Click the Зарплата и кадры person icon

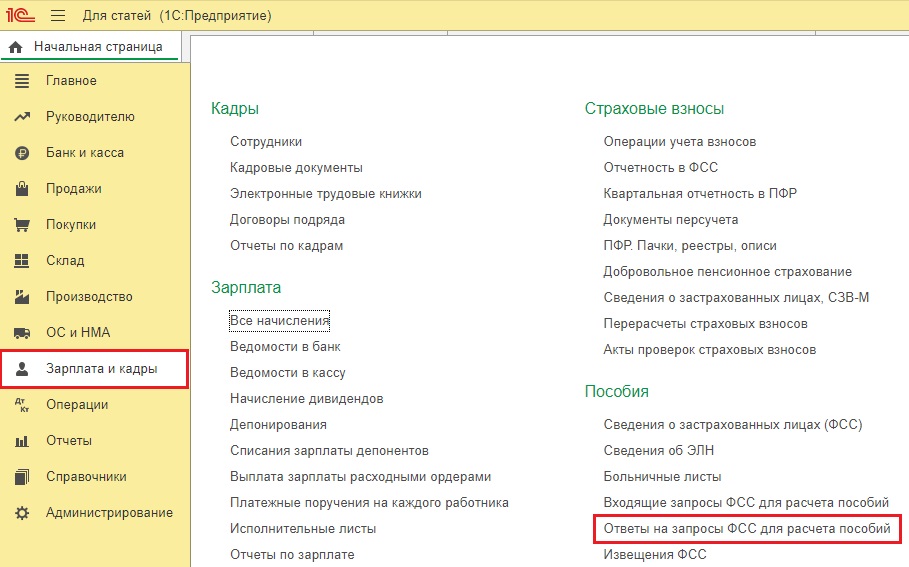(x=22, y=369)
